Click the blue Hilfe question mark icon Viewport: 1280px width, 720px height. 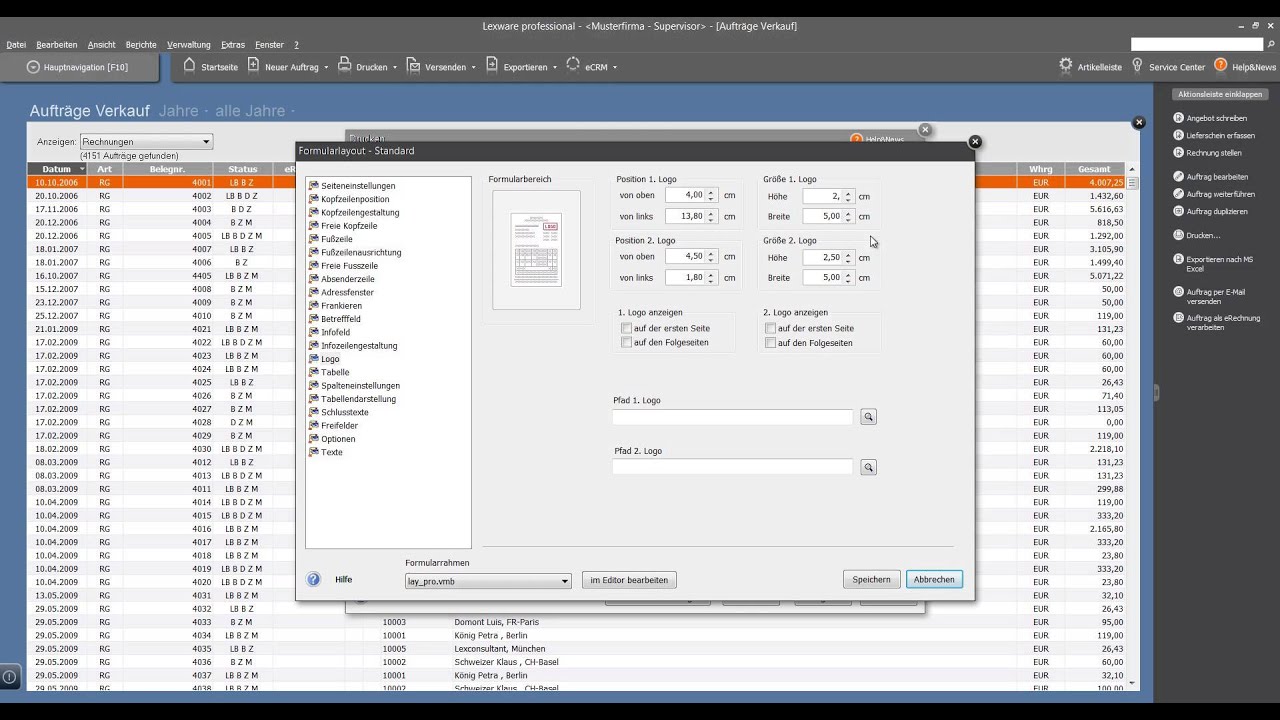(314, 579)
